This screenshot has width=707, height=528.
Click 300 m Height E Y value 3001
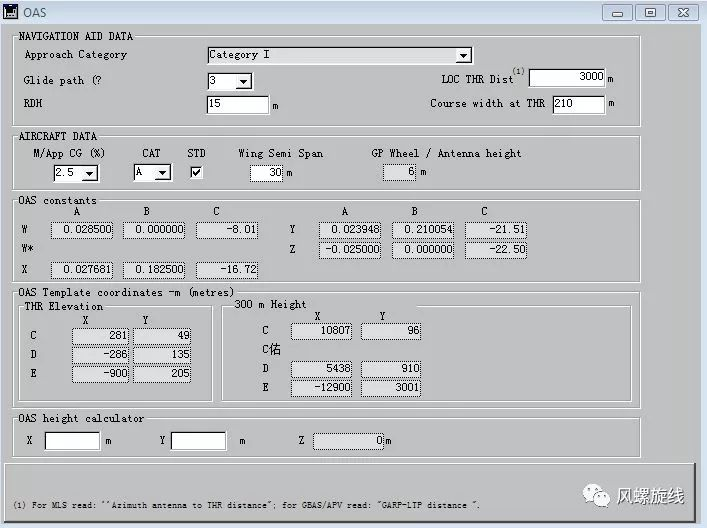point(391,388)
